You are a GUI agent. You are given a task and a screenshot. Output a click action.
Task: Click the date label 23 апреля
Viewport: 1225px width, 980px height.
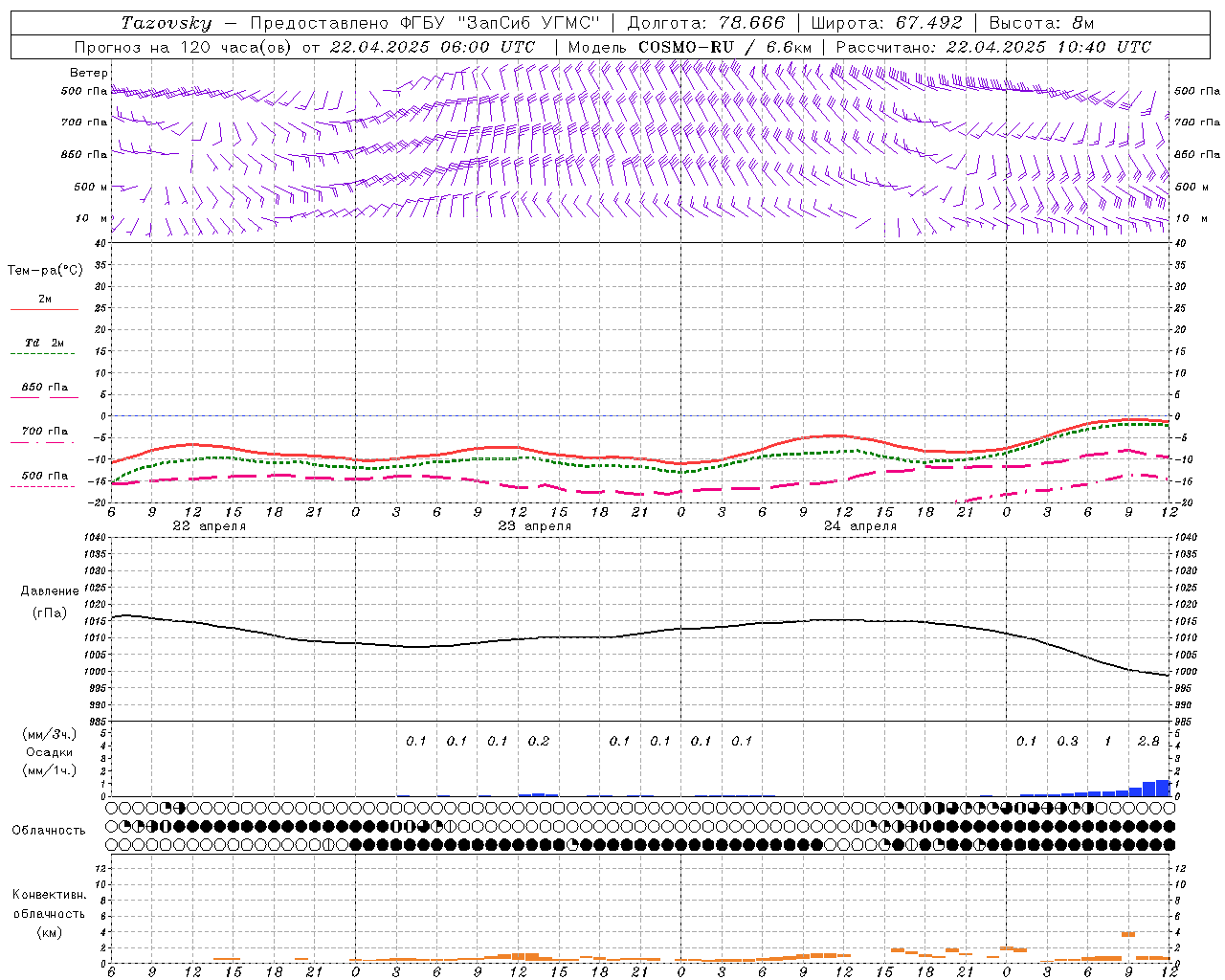tap(534, 526)
